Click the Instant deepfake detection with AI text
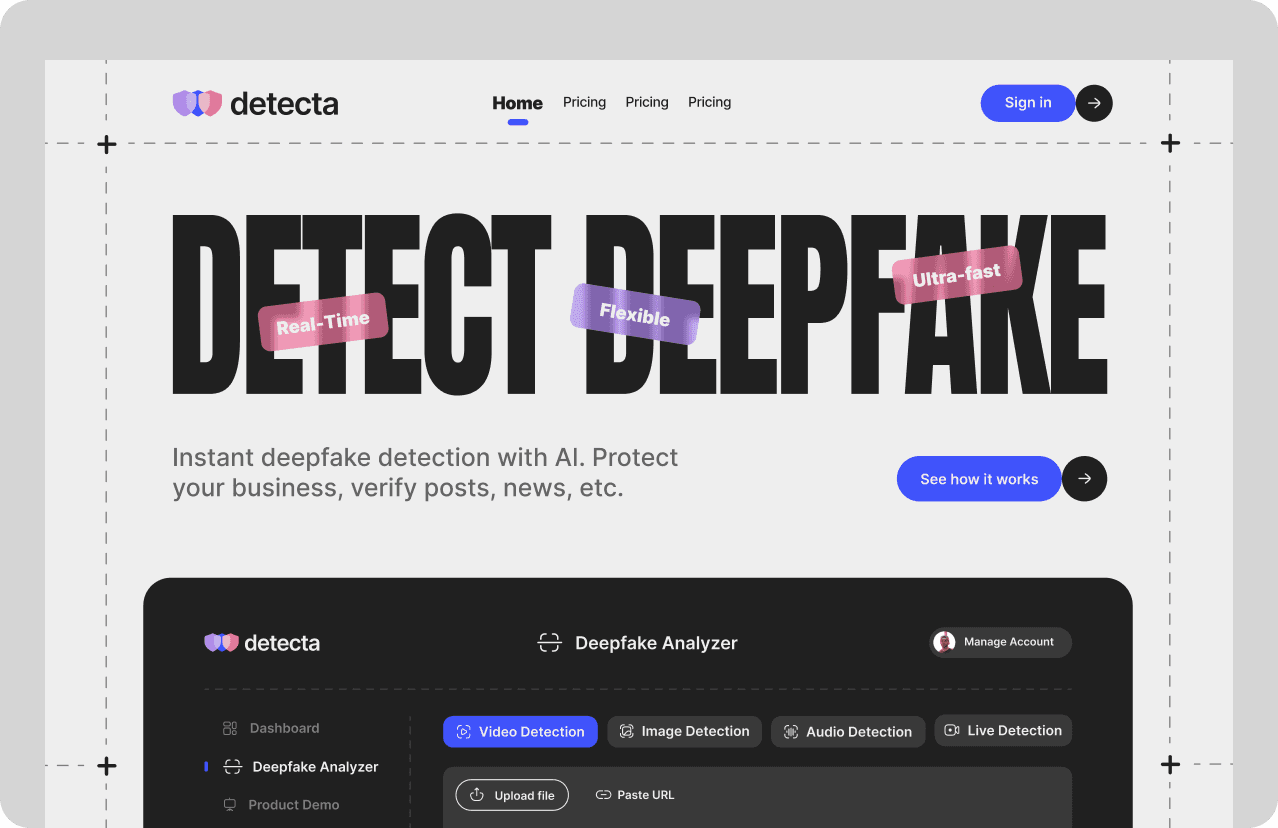This screenshot has width=1278, height=828. (425, 472)
